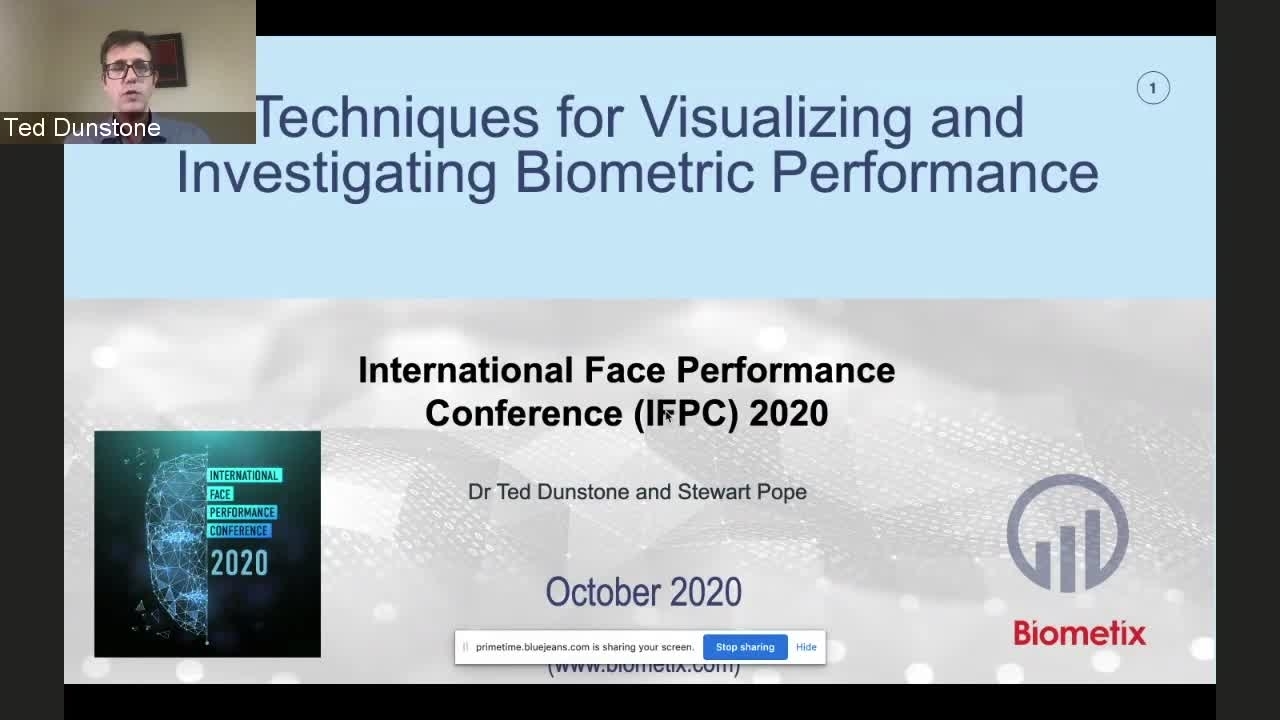1280x720 pixels.
Task: Click the Biometix red wordmark text
Action: point(1079,633)
